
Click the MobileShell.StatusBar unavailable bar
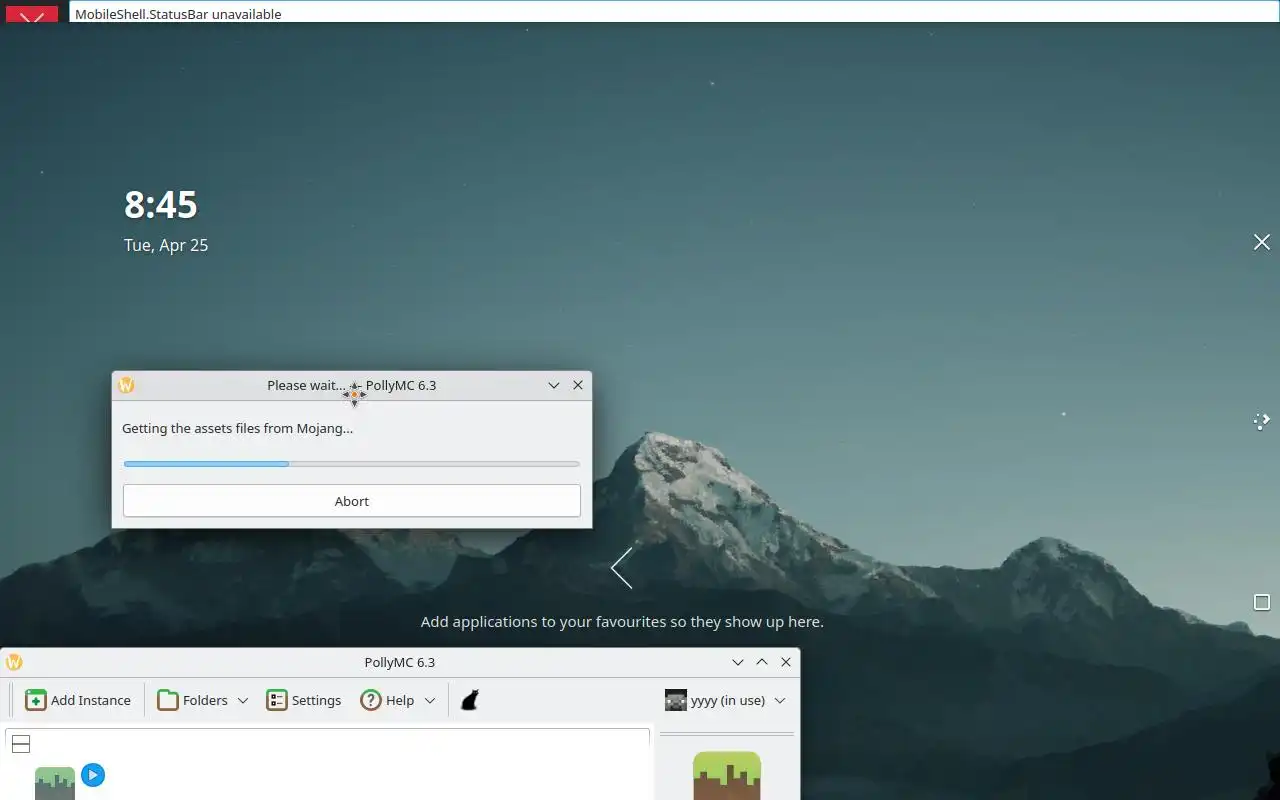tap(674, 14)
